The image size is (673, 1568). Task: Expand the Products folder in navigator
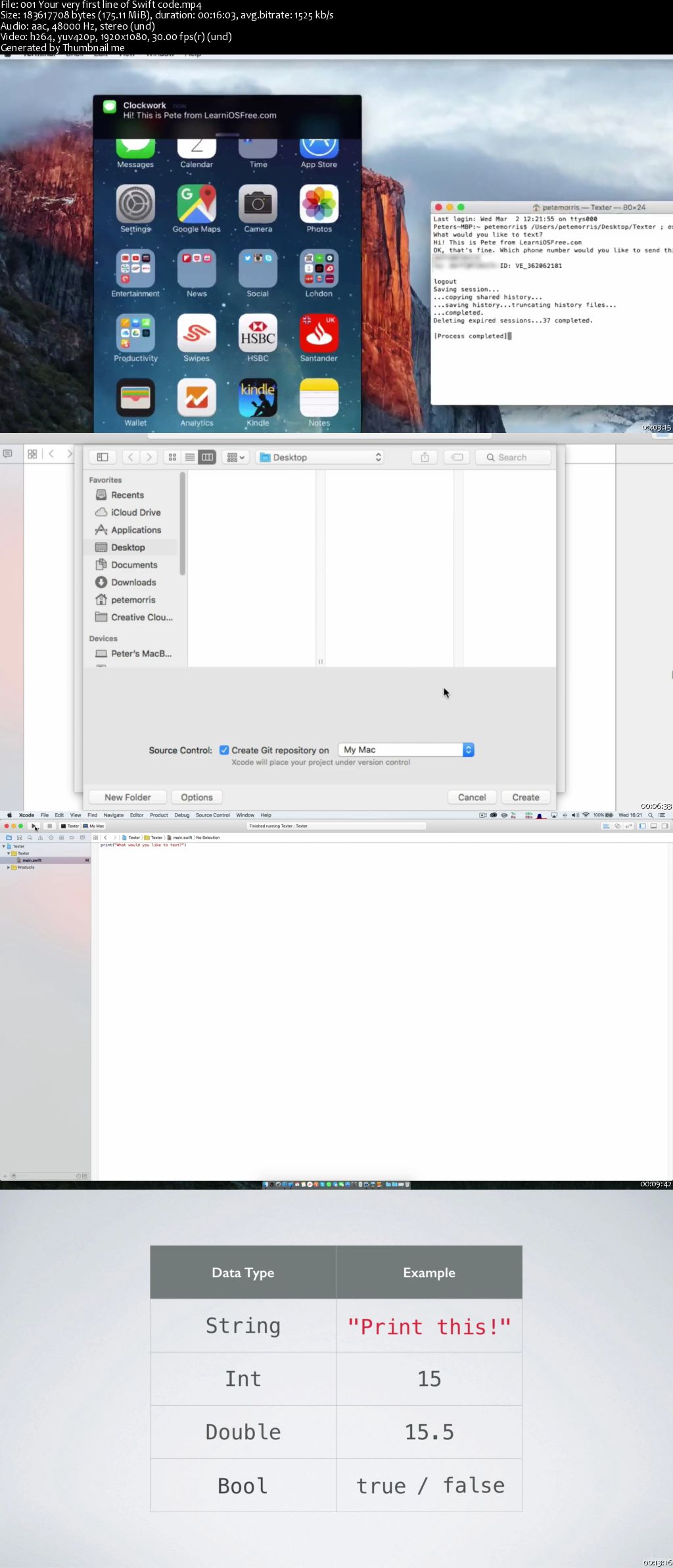[9, 867]
